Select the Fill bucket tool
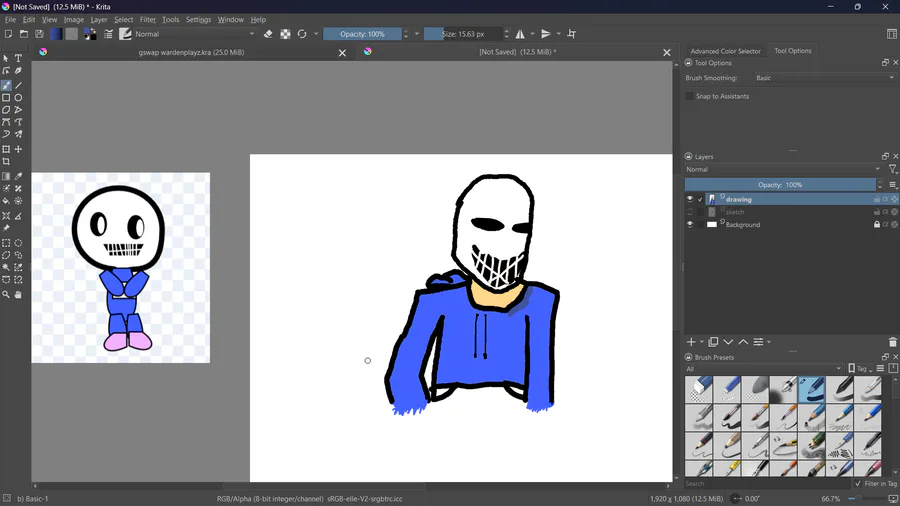This screenshot has height=506, width=900. tap(6, 201)
